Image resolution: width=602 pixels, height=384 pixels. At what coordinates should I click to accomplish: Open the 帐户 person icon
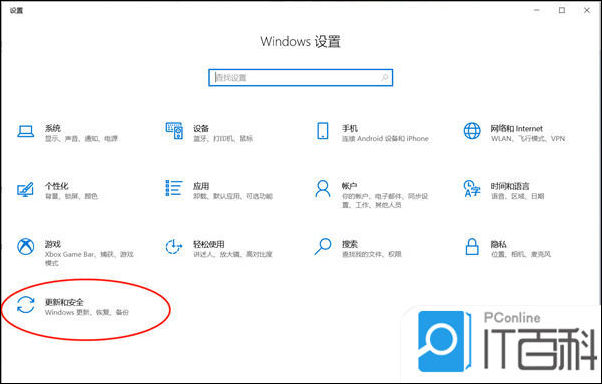coord(322,189)
